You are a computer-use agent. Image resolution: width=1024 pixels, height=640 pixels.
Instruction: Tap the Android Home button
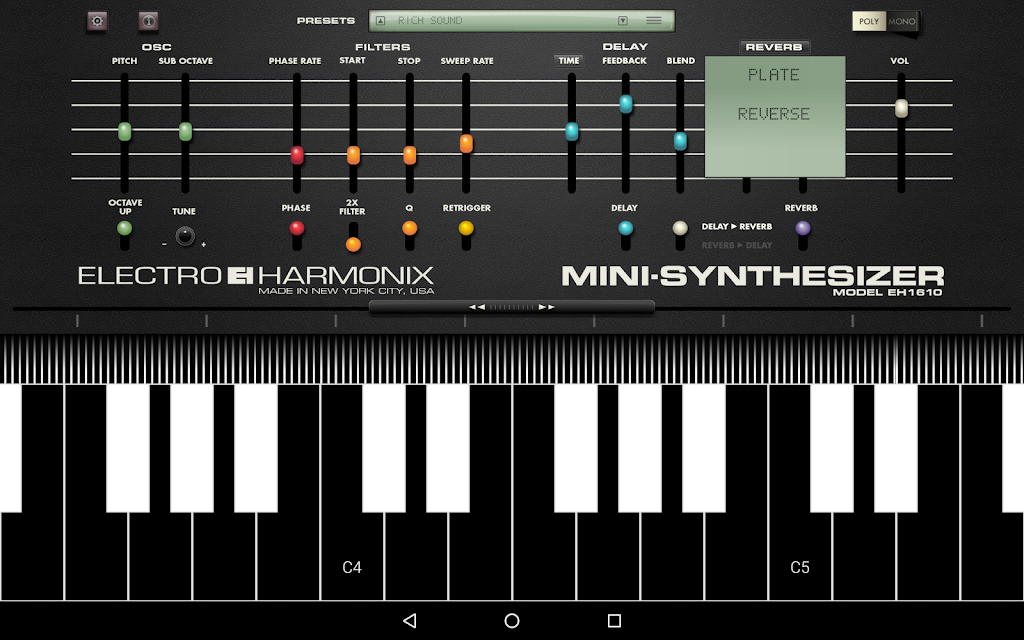tap(512, 620)
